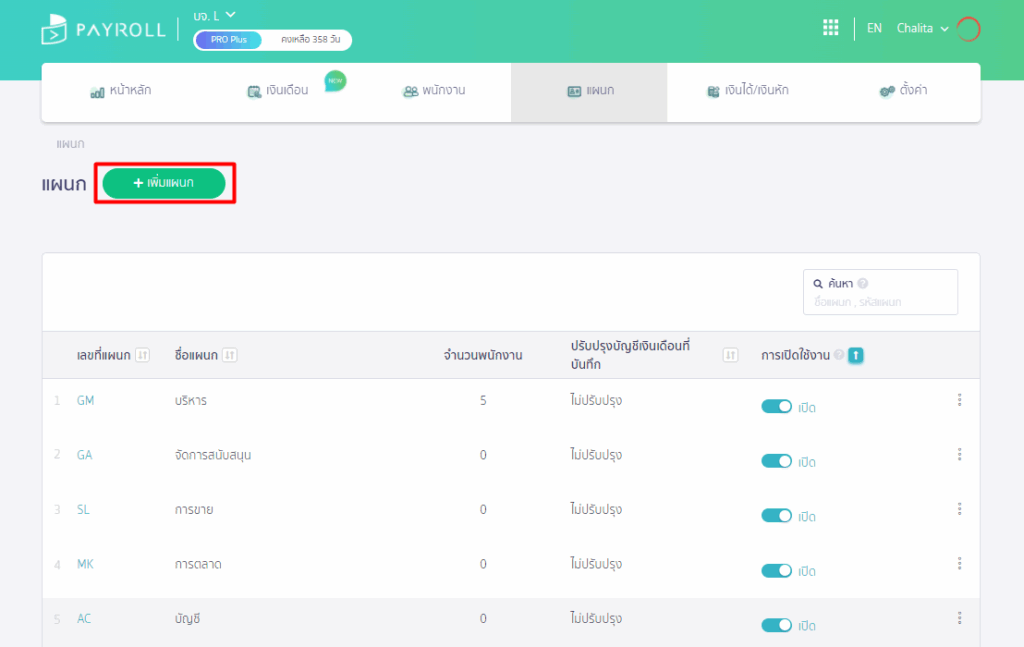Go to the พนักงาน (employees) tab
The image size is (1024, 647).
pos(433,91)
